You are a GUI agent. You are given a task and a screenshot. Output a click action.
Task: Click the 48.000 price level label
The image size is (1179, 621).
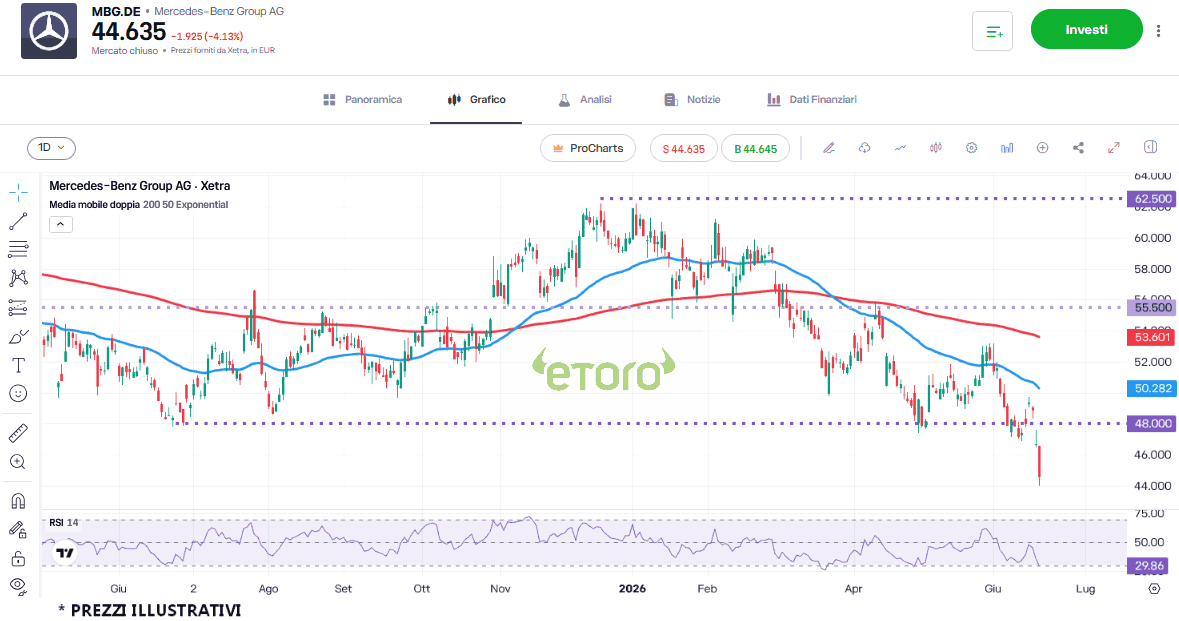pyautogui.click(x=1152, y=423)
